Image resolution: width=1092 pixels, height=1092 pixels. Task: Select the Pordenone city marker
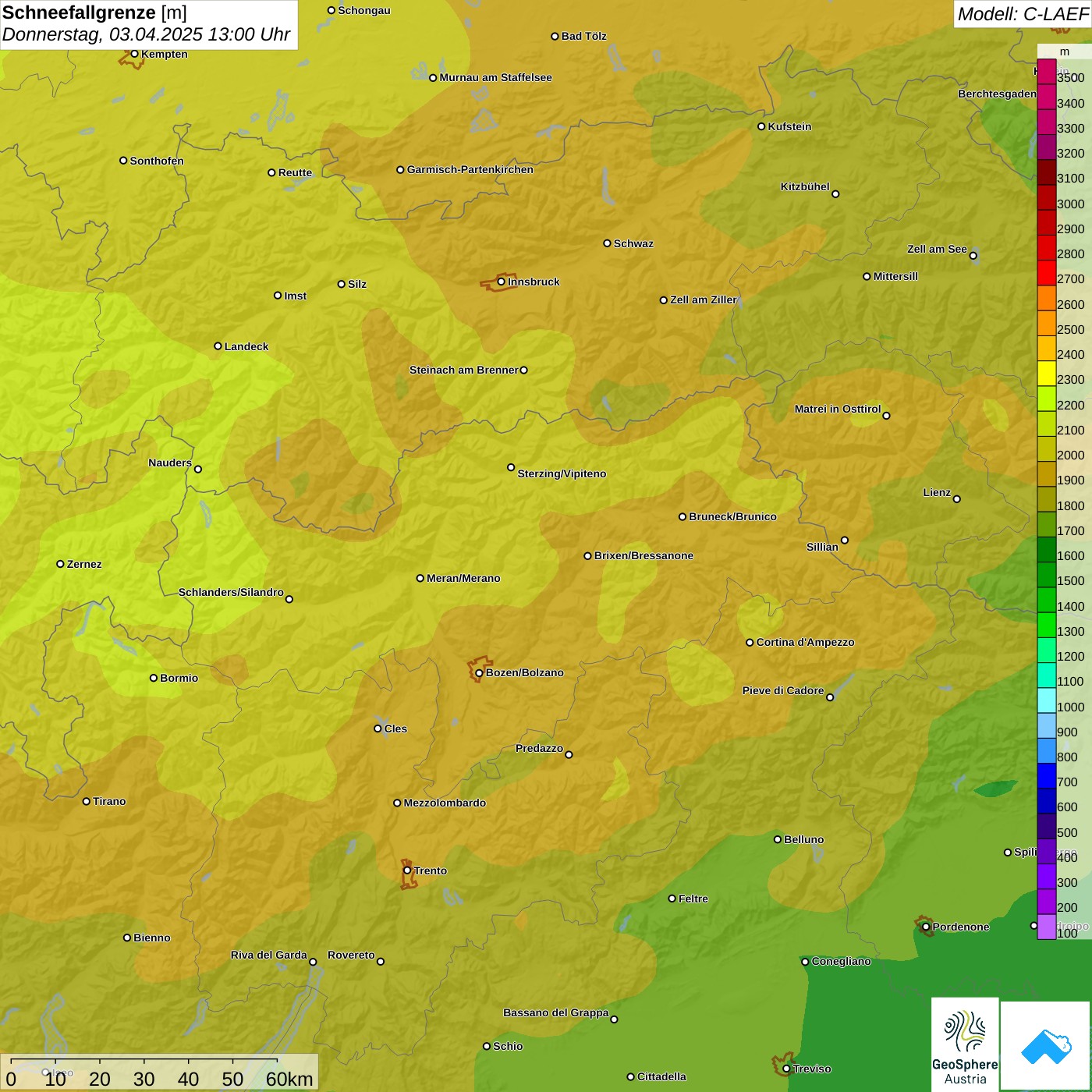(x=926, y=927)
